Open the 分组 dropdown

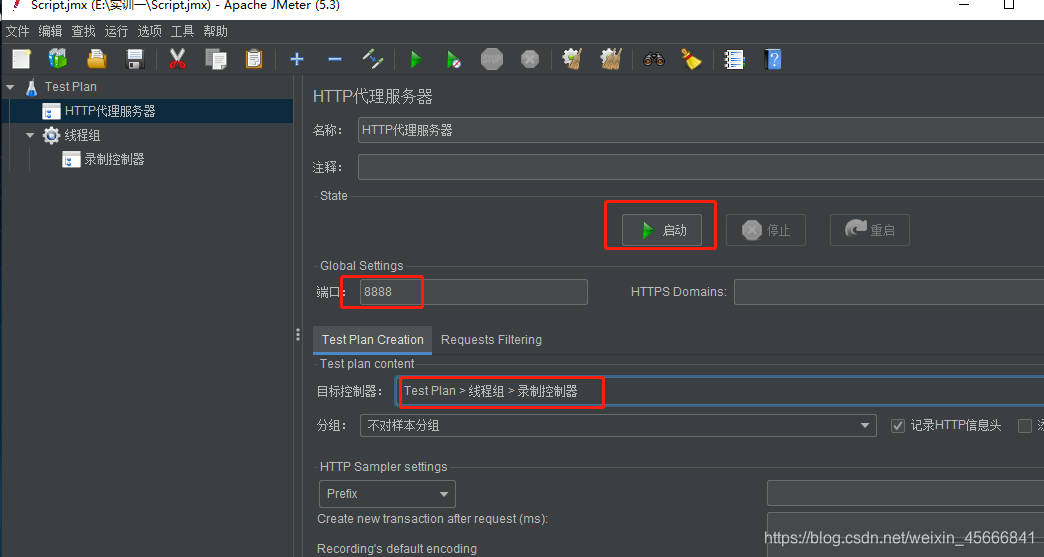[618, 425]
